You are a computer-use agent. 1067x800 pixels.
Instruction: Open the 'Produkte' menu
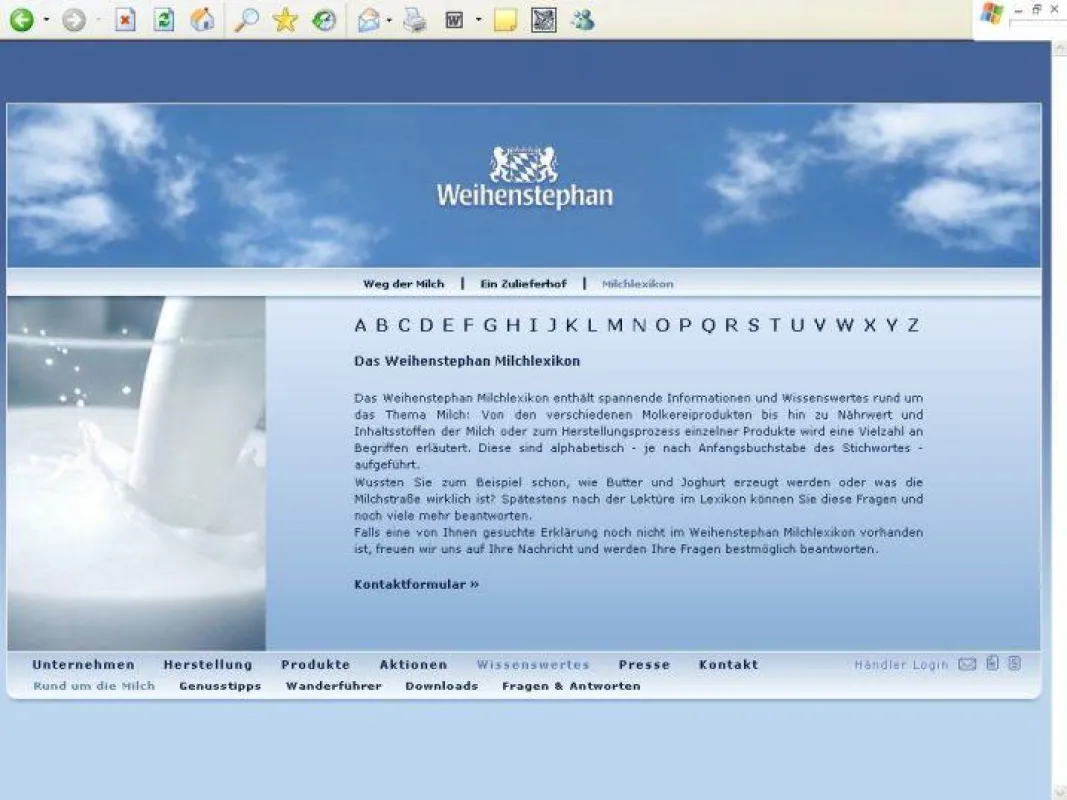[x=315, y=665]
